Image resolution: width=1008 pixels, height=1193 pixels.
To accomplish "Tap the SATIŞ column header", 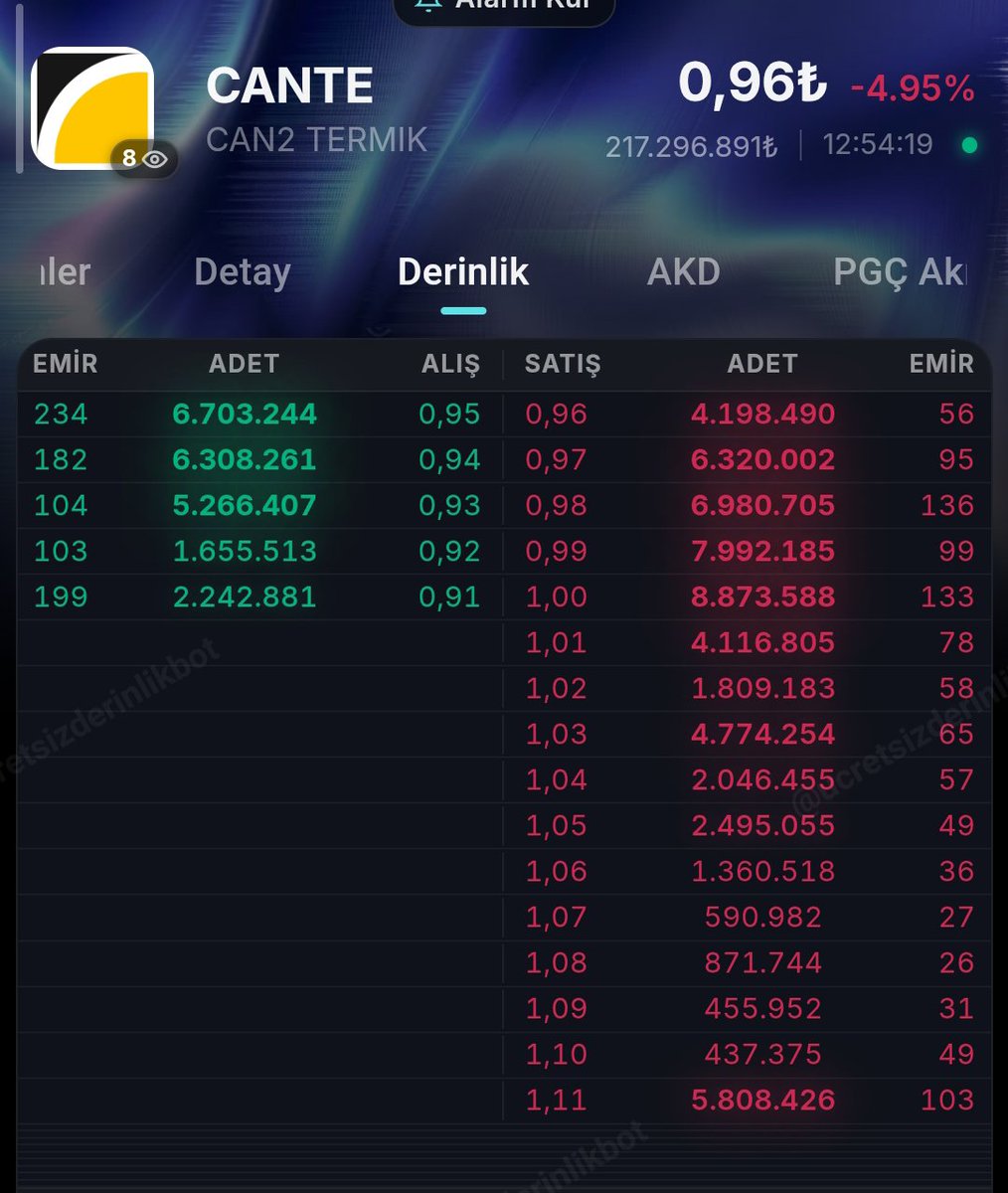I will coord(563,365).
